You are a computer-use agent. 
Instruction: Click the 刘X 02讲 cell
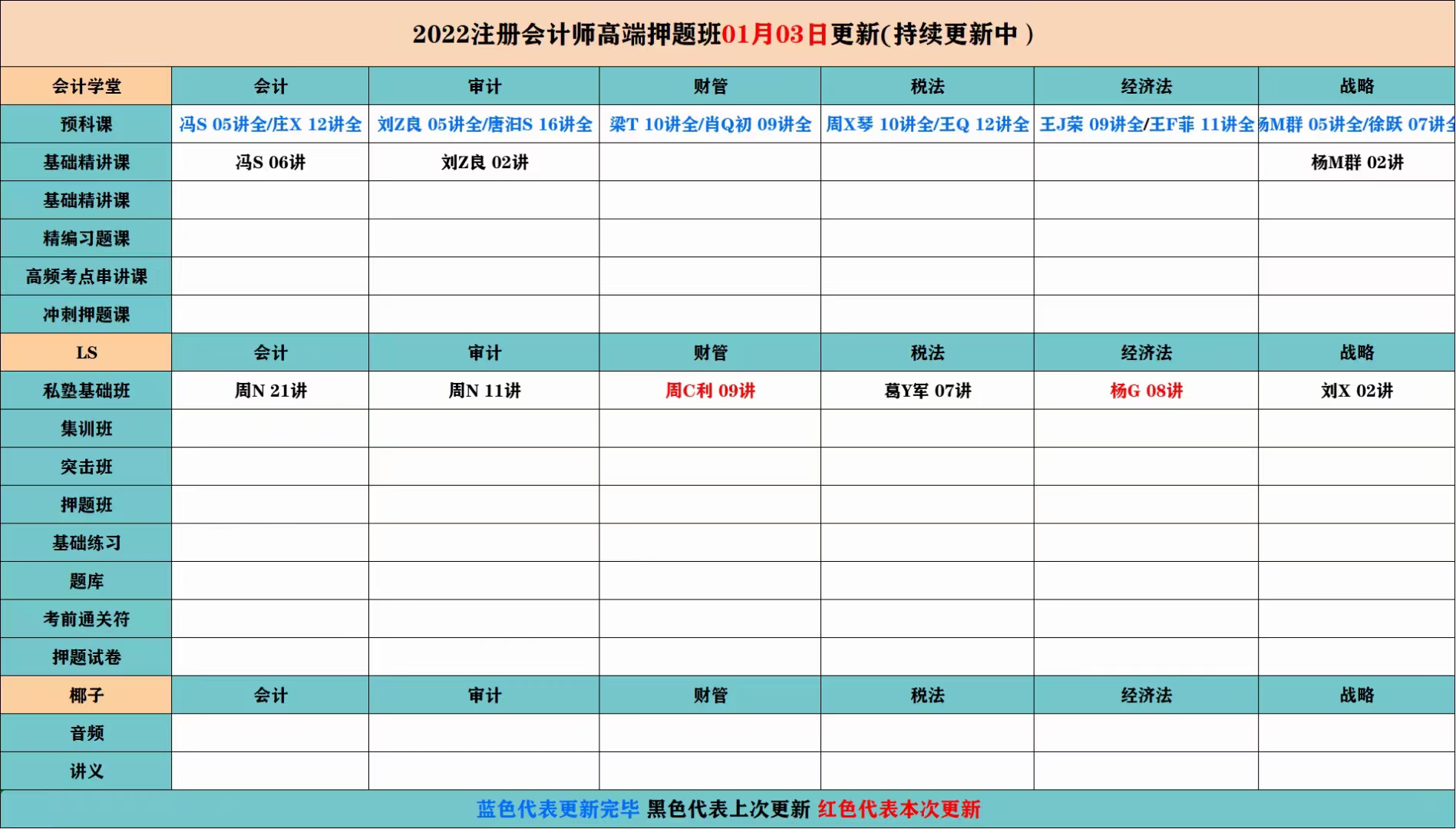click(1356, 391)
